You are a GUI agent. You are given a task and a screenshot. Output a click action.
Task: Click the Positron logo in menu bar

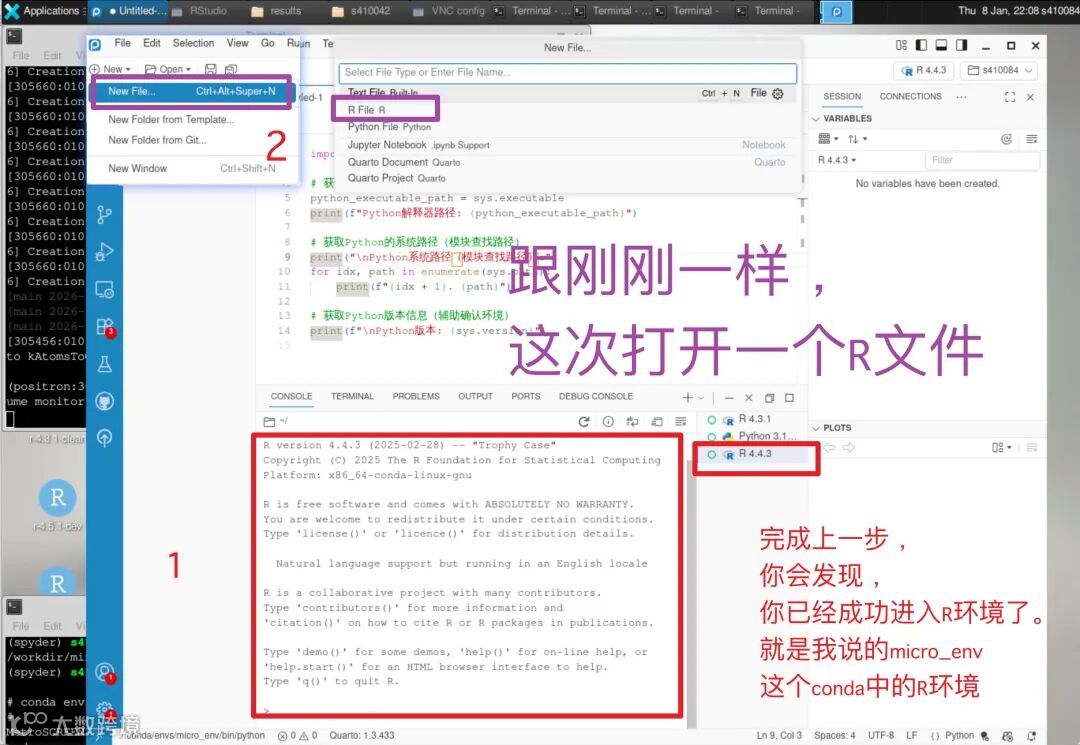pos(95,45)
